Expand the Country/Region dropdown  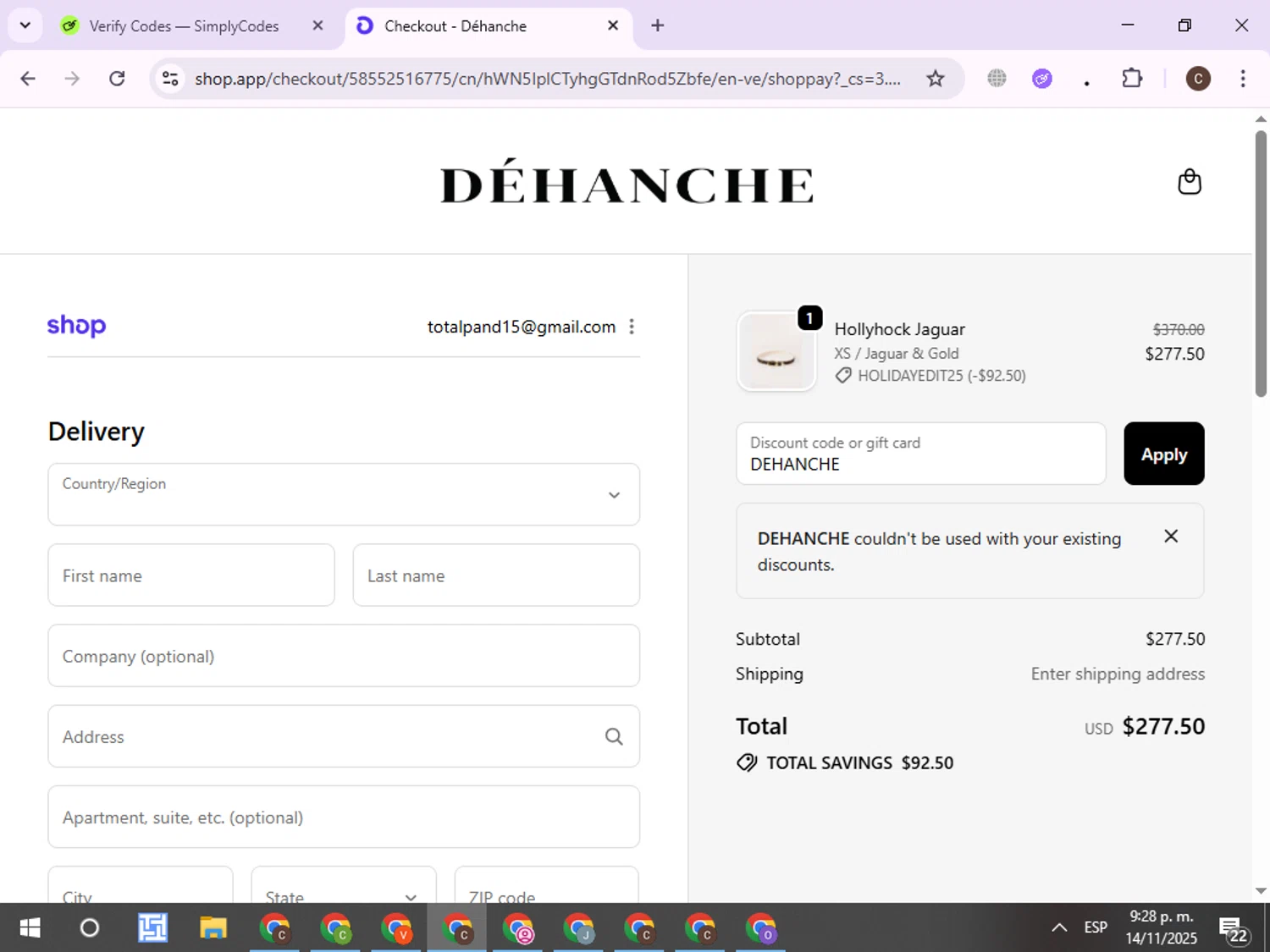coord(344,494)
